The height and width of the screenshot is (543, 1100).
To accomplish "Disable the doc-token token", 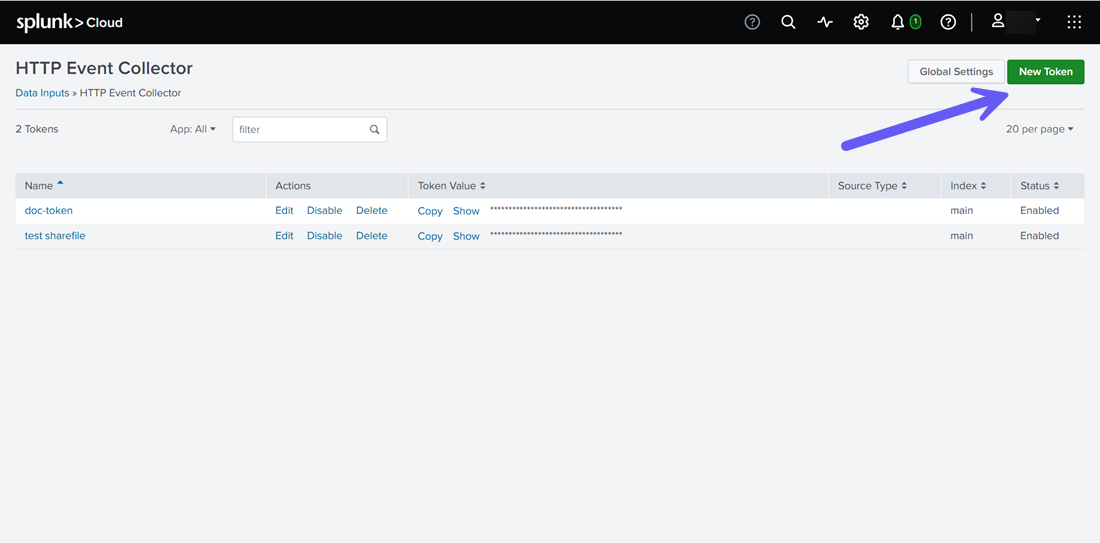I will [324, 210].
